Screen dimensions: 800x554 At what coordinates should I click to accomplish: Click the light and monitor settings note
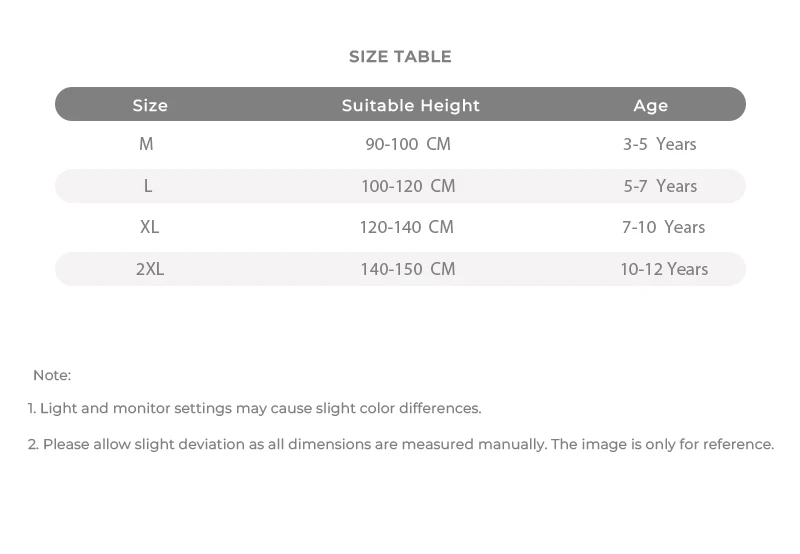pyautogui.click(x=255, y=408)
